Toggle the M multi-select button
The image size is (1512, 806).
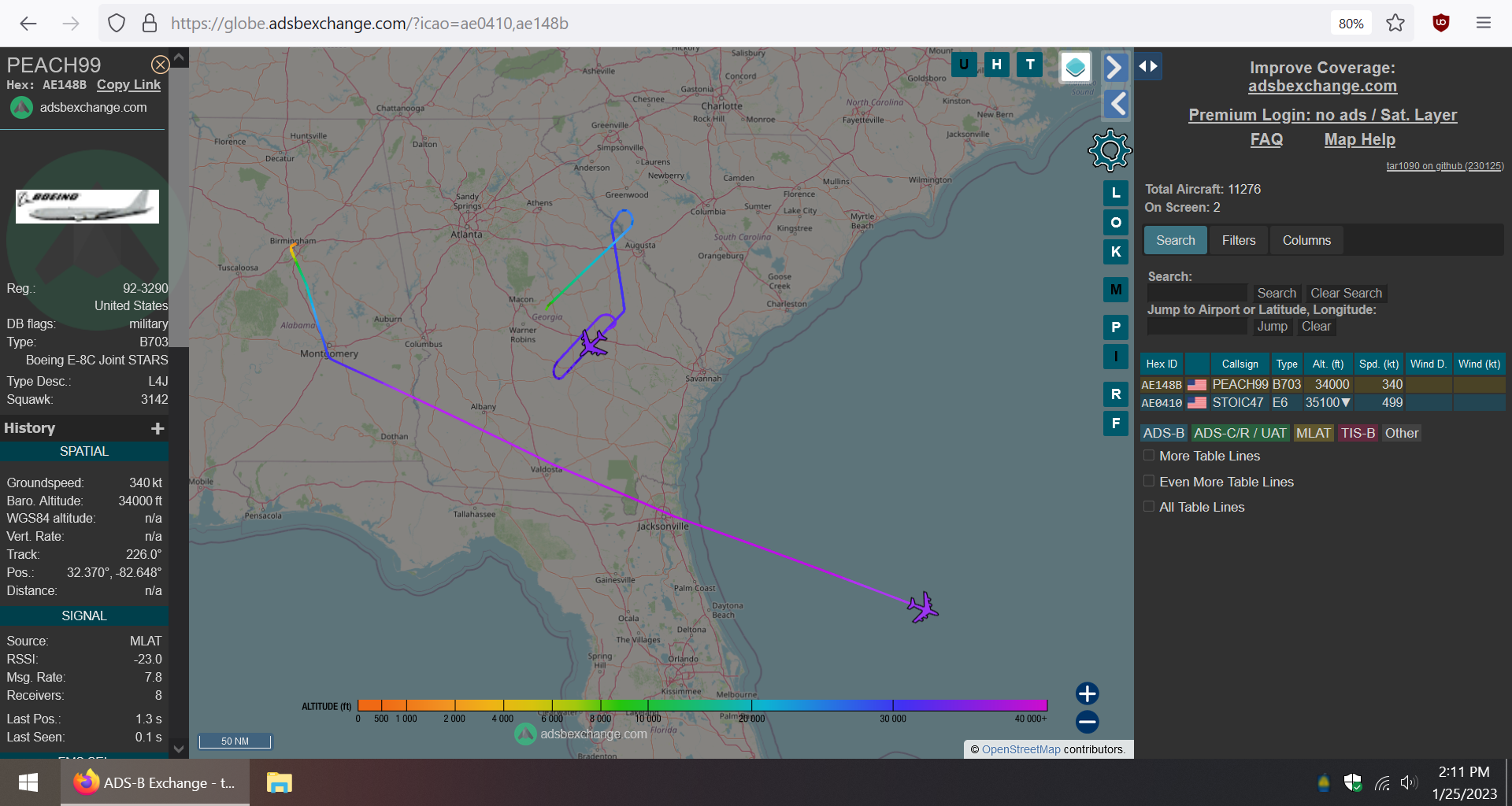pos(1116,290)
